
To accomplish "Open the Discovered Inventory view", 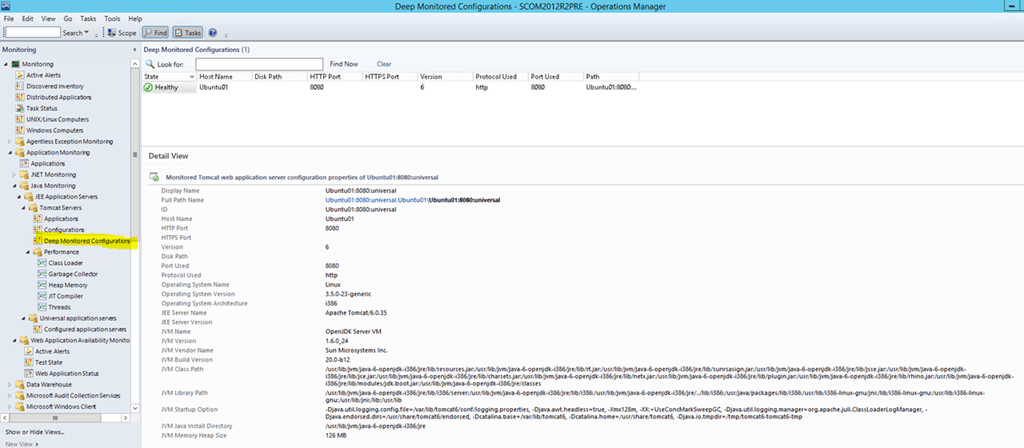I will coord(54,86).
